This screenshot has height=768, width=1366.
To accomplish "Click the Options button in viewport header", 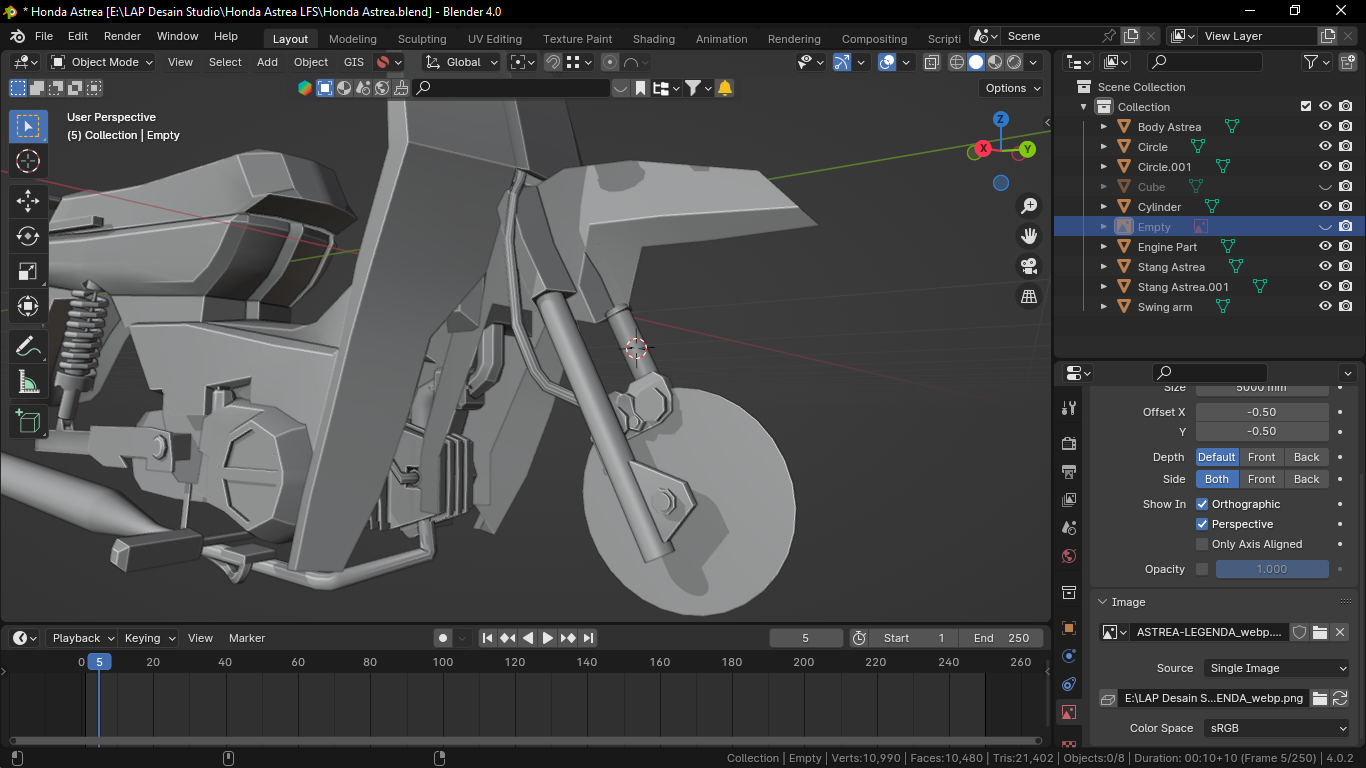I will pyautogui.click(x=1011, y=88).
